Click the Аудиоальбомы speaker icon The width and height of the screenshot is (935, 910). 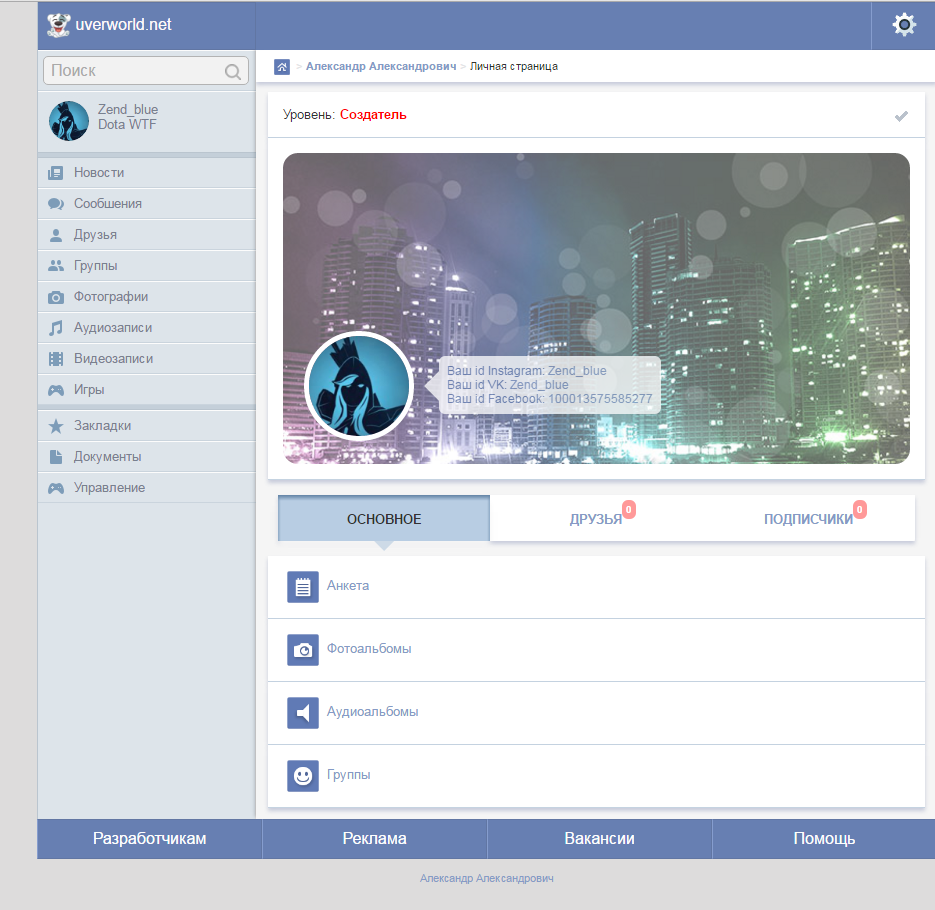303,713
